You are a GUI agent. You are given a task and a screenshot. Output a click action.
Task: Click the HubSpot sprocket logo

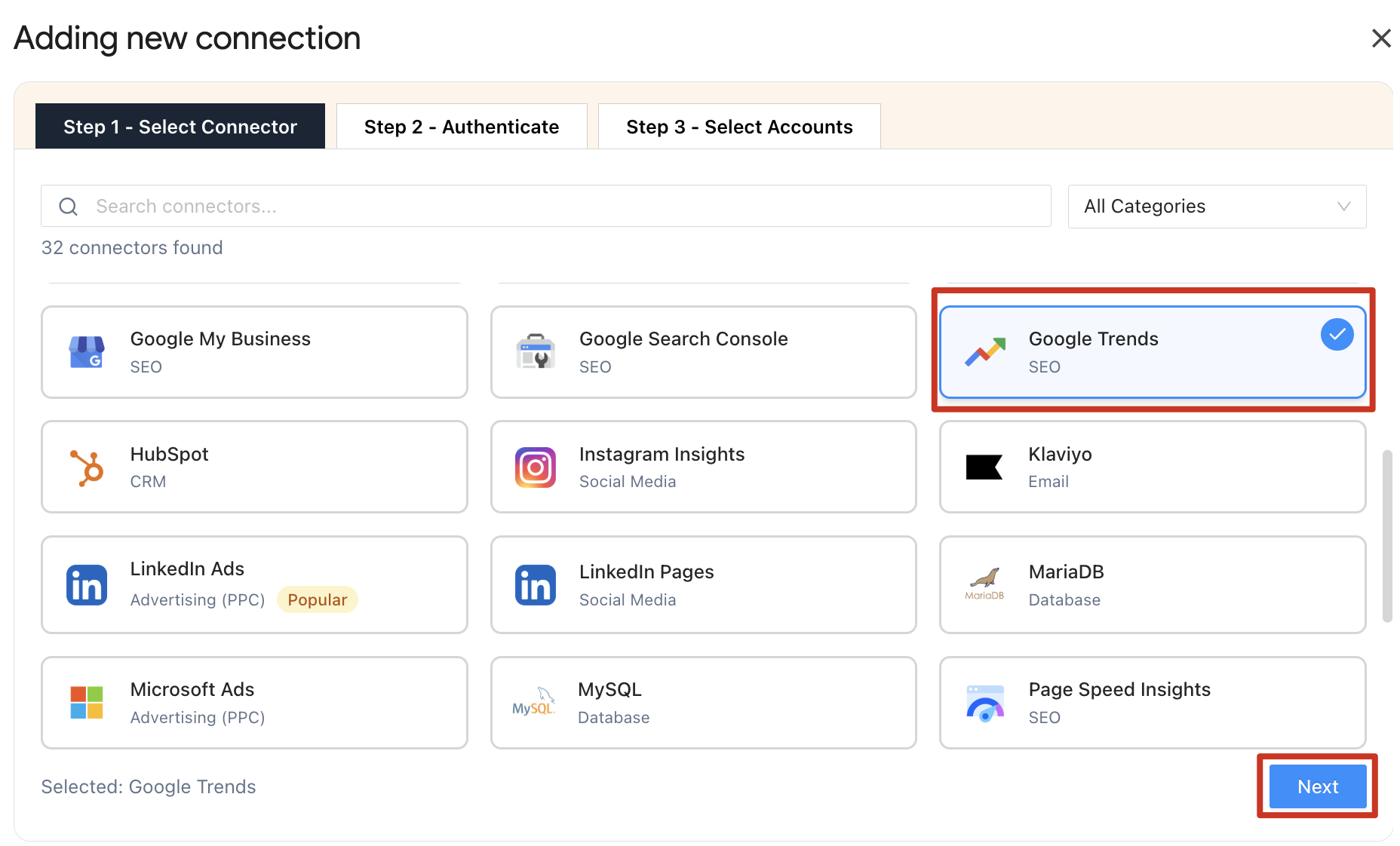coord(87,467)
